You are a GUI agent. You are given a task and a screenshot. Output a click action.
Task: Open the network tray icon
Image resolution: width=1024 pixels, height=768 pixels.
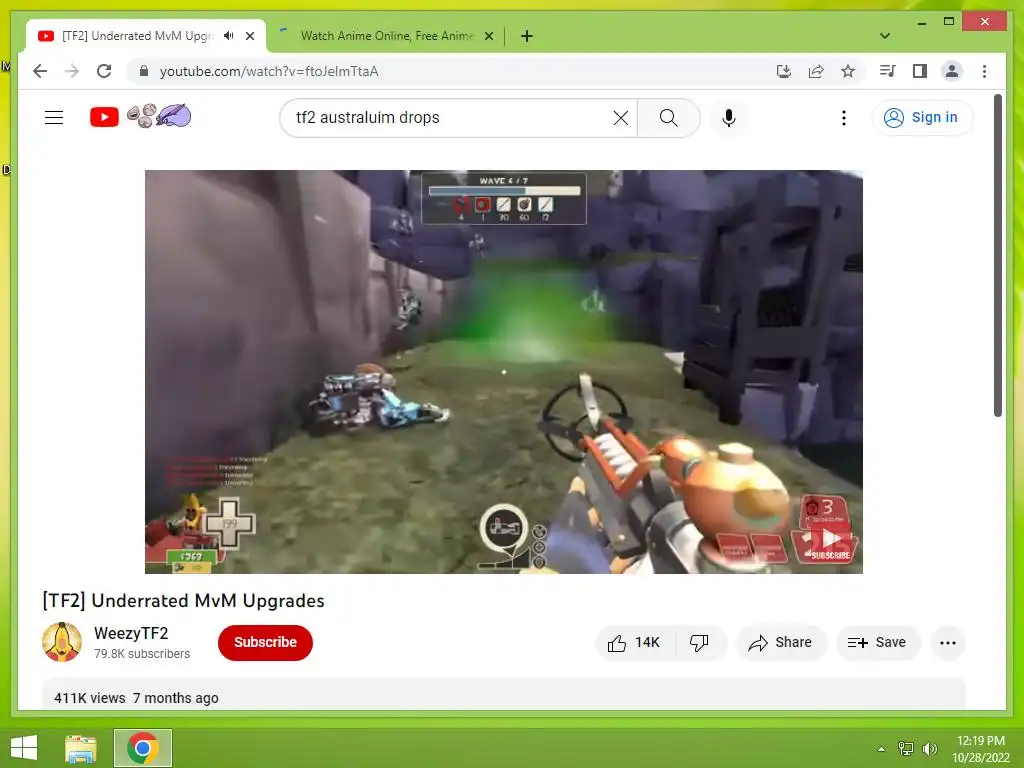pyautogui.click(x=905, y=749)
